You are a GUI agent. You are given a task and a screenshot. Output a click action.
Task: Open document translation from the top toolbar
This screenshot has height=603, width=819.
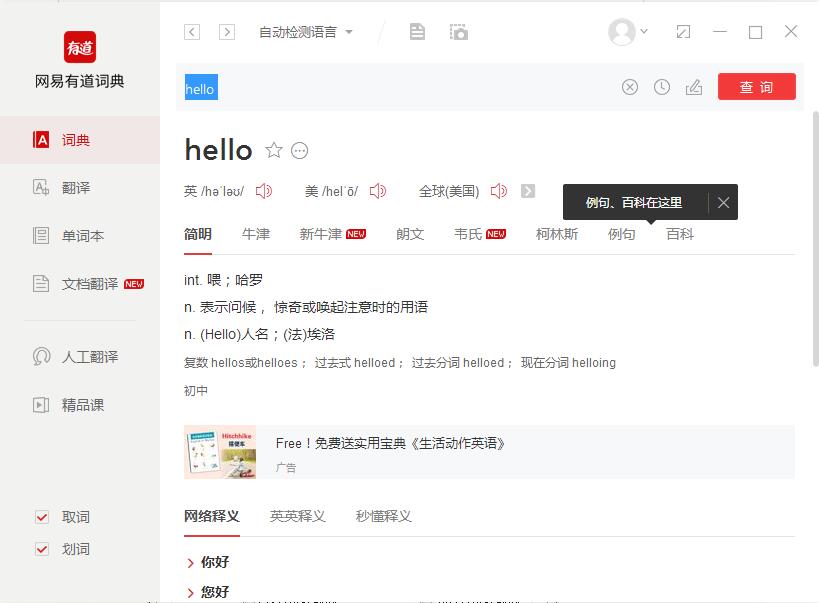click(x=416, y=31)
